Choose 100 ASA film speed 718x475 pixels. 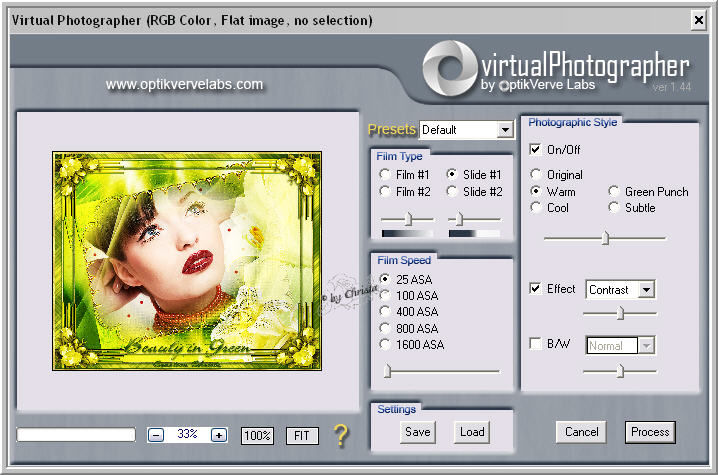(385, 295)
